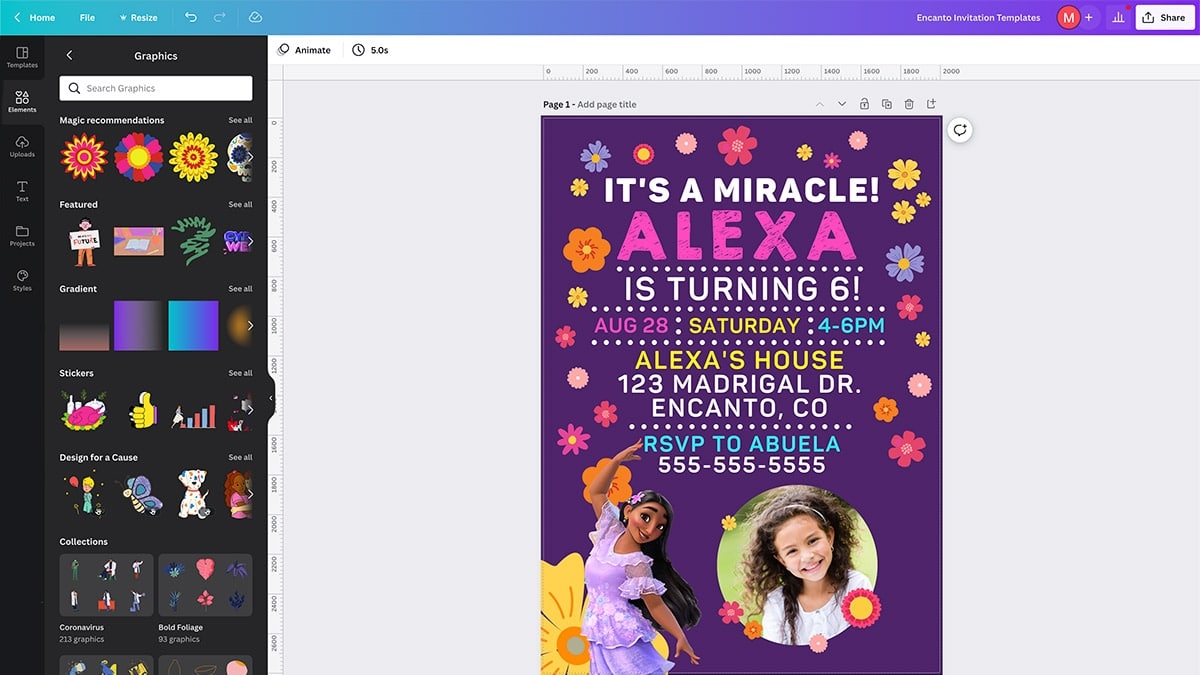The height and width of the screenshot is (675, 1200).
Task: Delete page with the trash icon
Action: 909,104
